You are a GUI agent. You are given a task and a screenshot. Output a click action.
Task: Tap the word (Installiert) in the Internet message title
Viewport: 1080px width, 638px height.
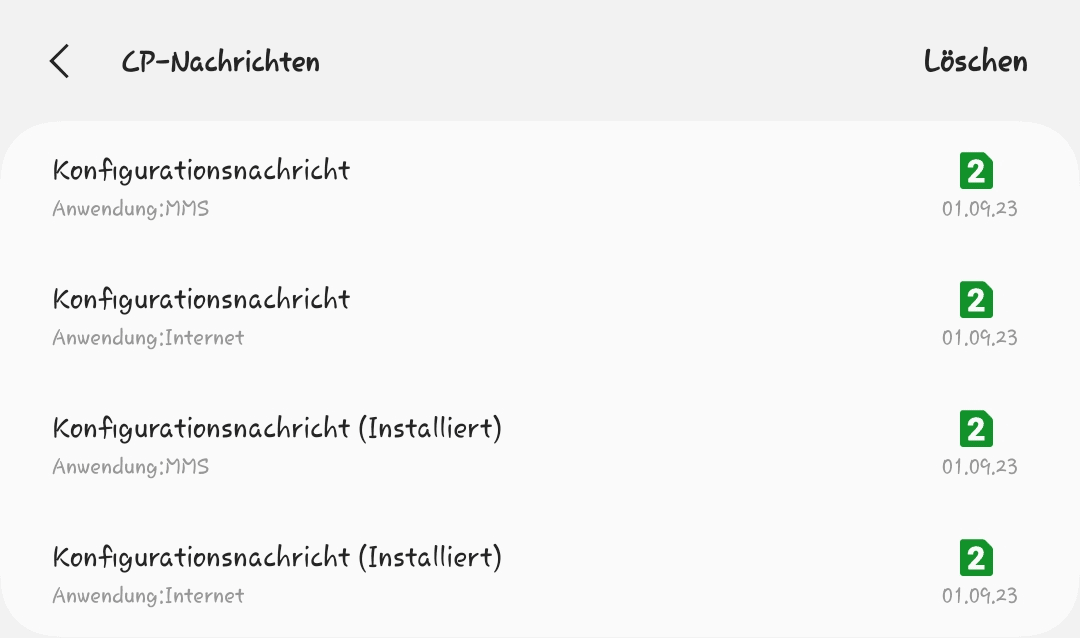429,557
